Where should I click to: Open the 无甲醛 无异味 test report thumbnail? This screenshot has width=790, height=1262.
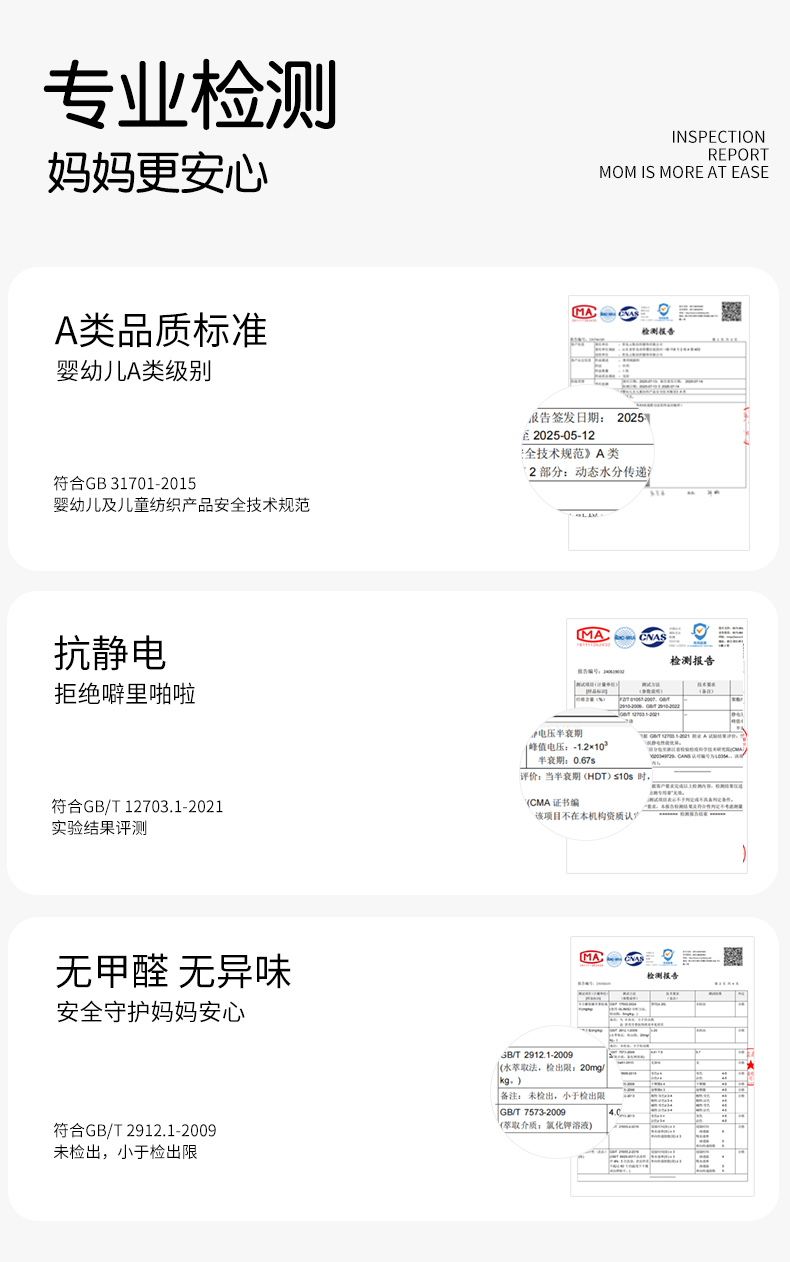point(662,1067)
